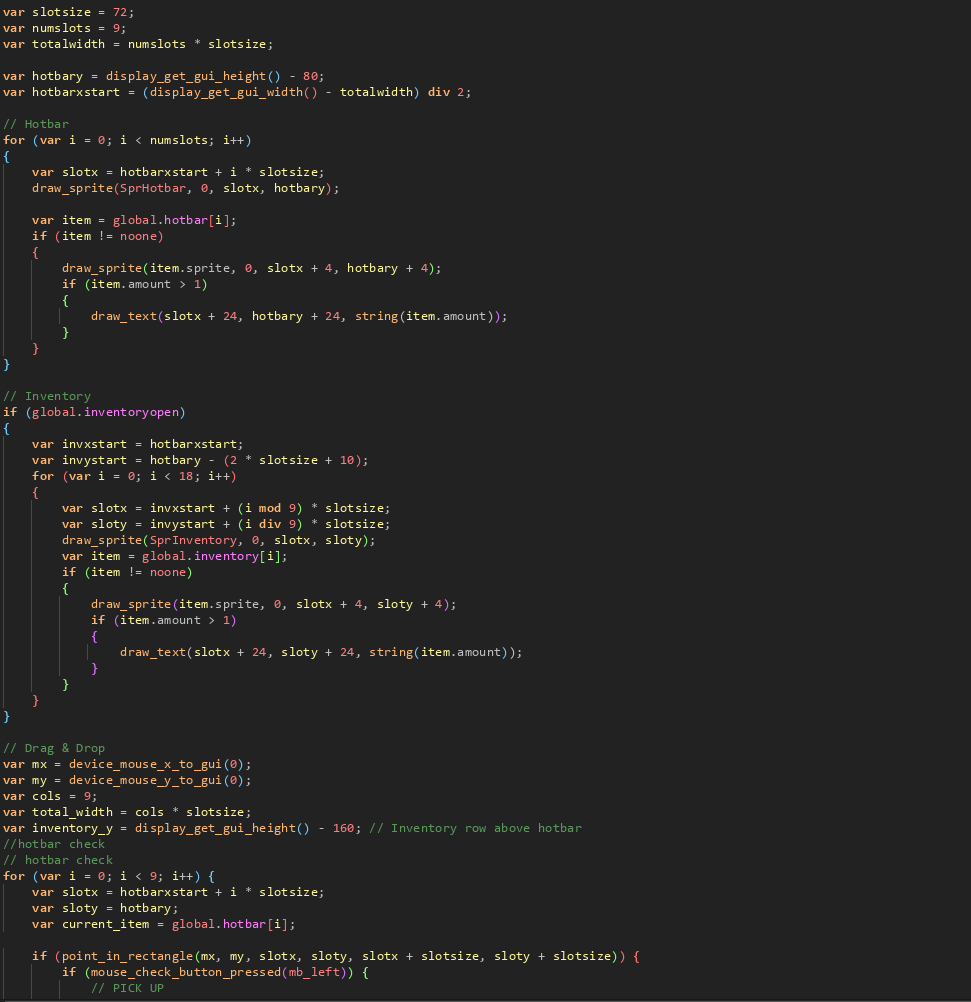Click 'var current_item = global.hotbar[i];'
971x1002 pixels.
click(164, 924)
